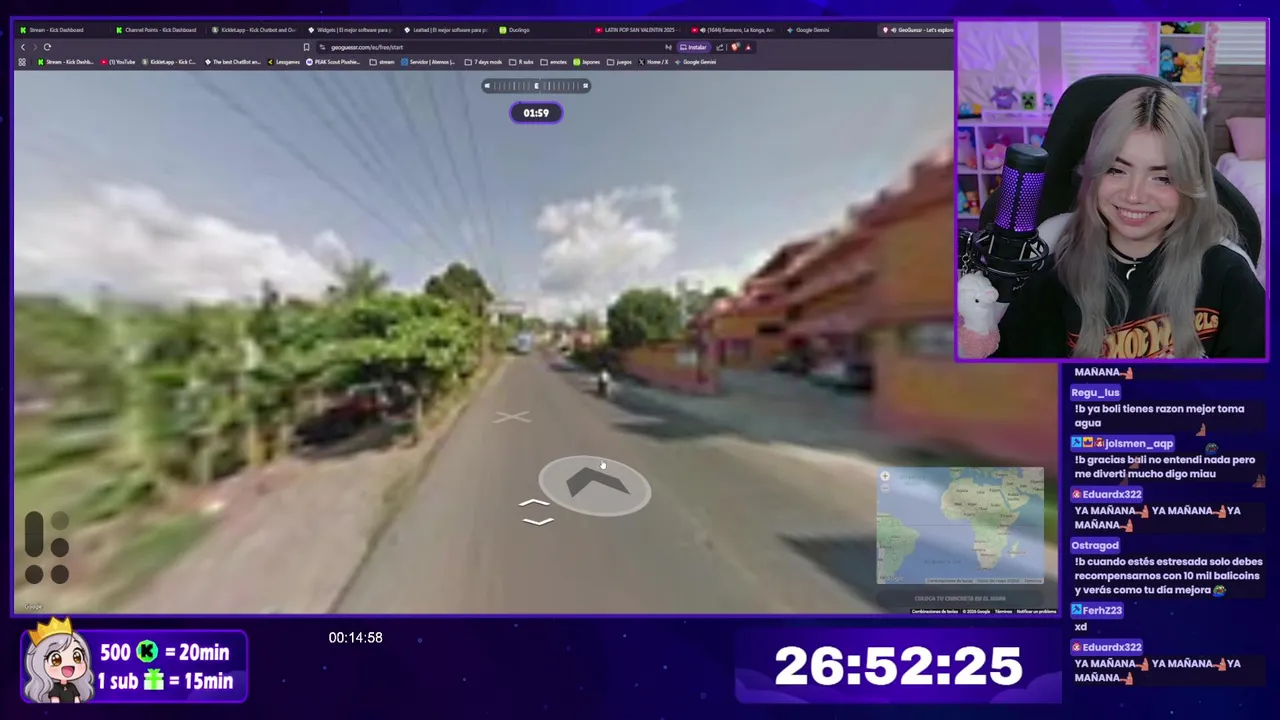Switch to the Channel Points - Kick Dashboard tab
This screenshot has width=1280, height=720.
click(158, 30)
